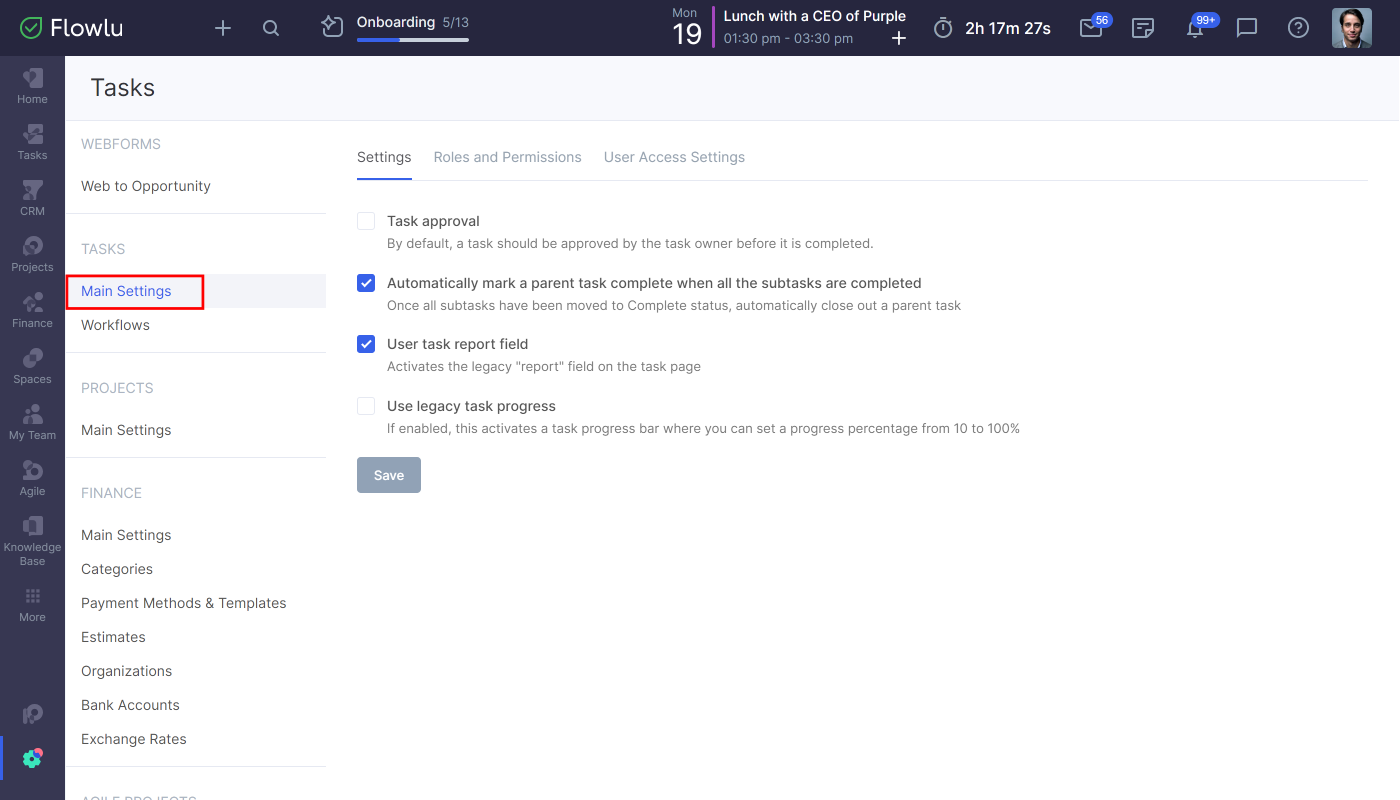Open the Projects module

click(32, 254)
